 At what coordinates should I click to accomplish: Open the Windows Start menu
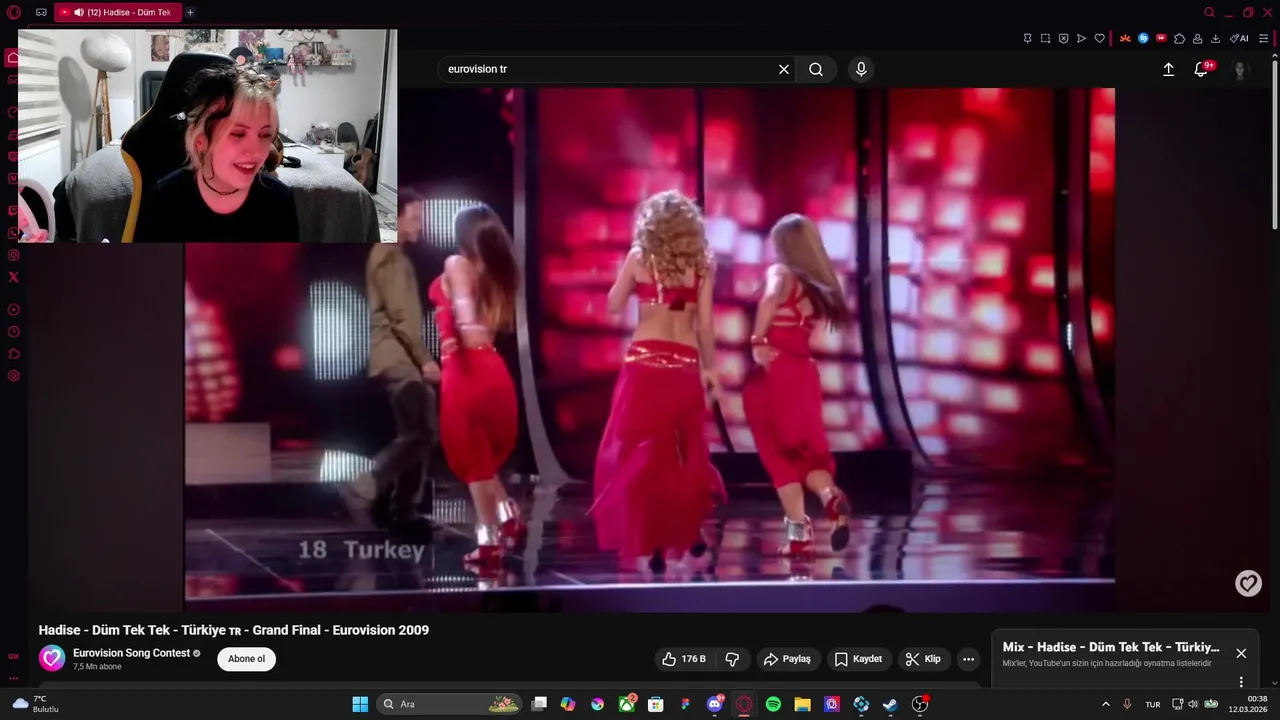[x=360, y=704]
